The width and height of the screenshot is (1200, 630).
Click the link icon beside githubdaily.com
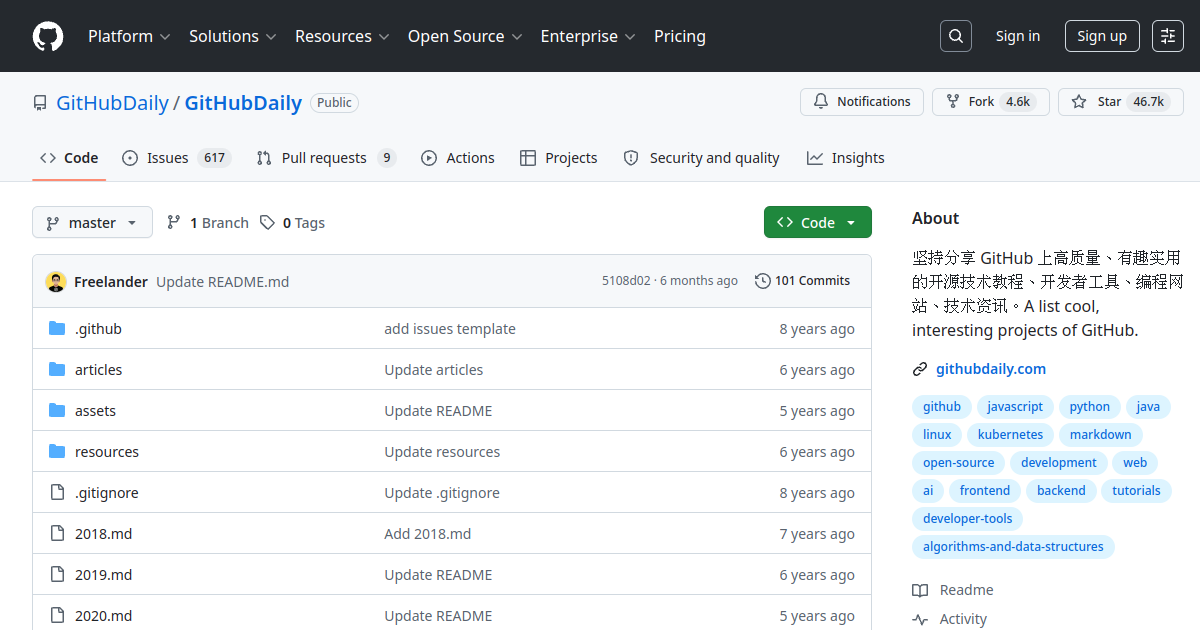click(x=920, y=369)
